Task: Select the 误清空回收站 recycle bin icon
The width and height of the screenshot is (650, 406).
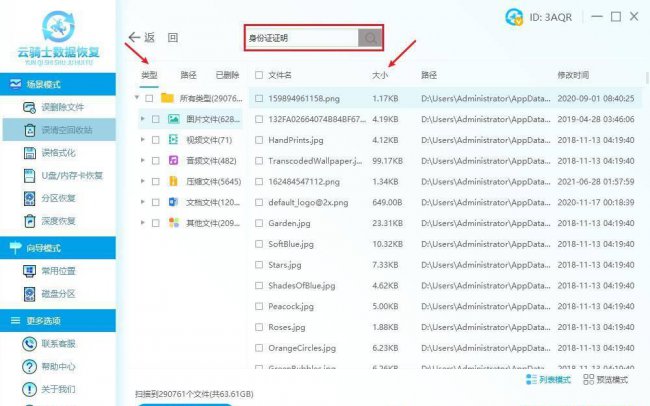Action: pos(29,130)
